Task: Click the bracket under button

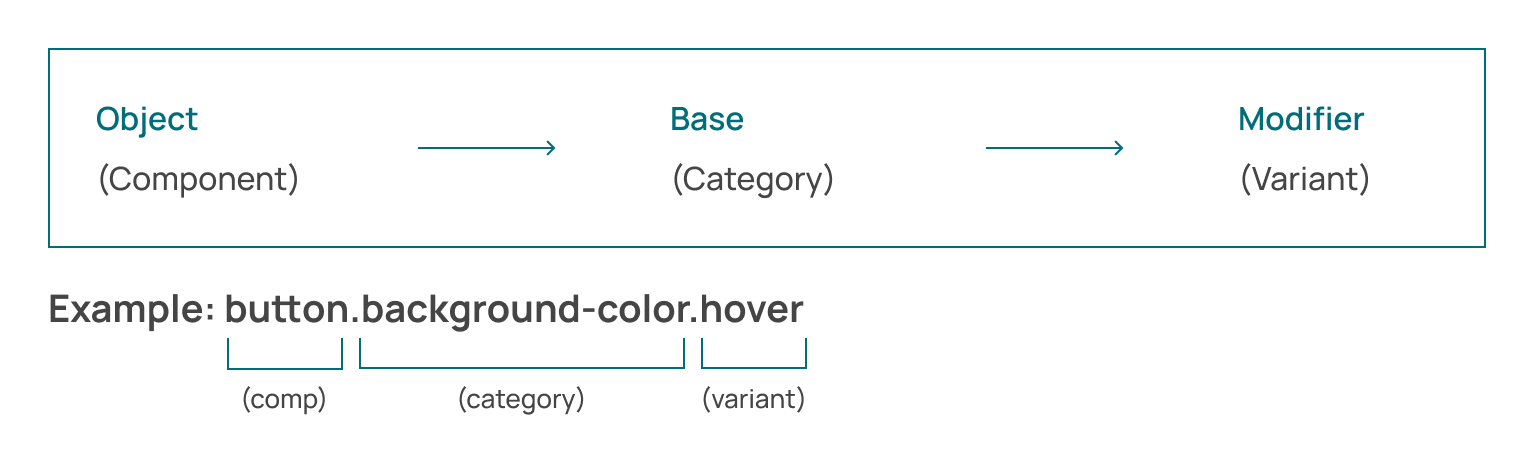Action: 285,354
